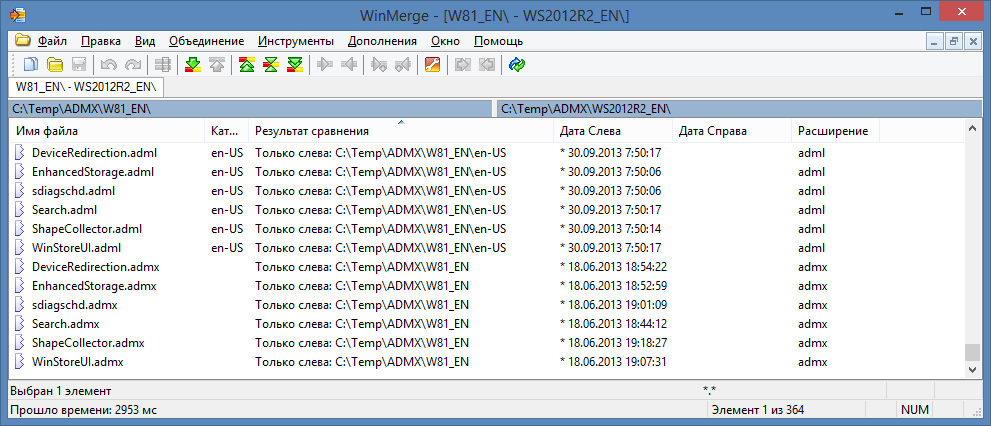
Task: Select the sdiagschd.adml file
Action: point(73,190)
